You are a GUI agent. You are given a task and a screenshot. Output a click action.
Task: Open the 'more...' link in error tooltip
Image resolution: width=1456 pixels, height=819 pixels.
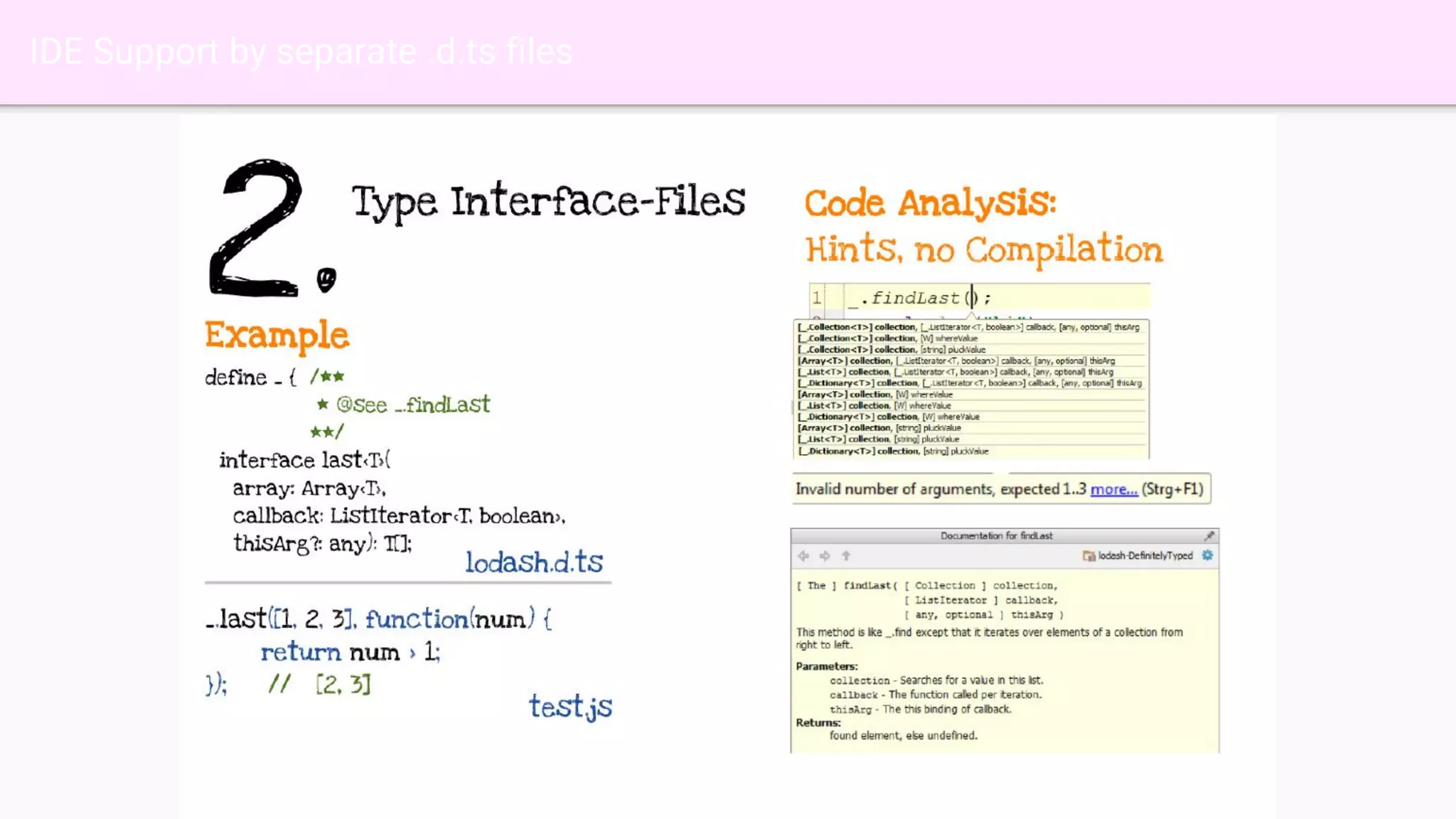pyautogui.click(x=1113, y=489)
